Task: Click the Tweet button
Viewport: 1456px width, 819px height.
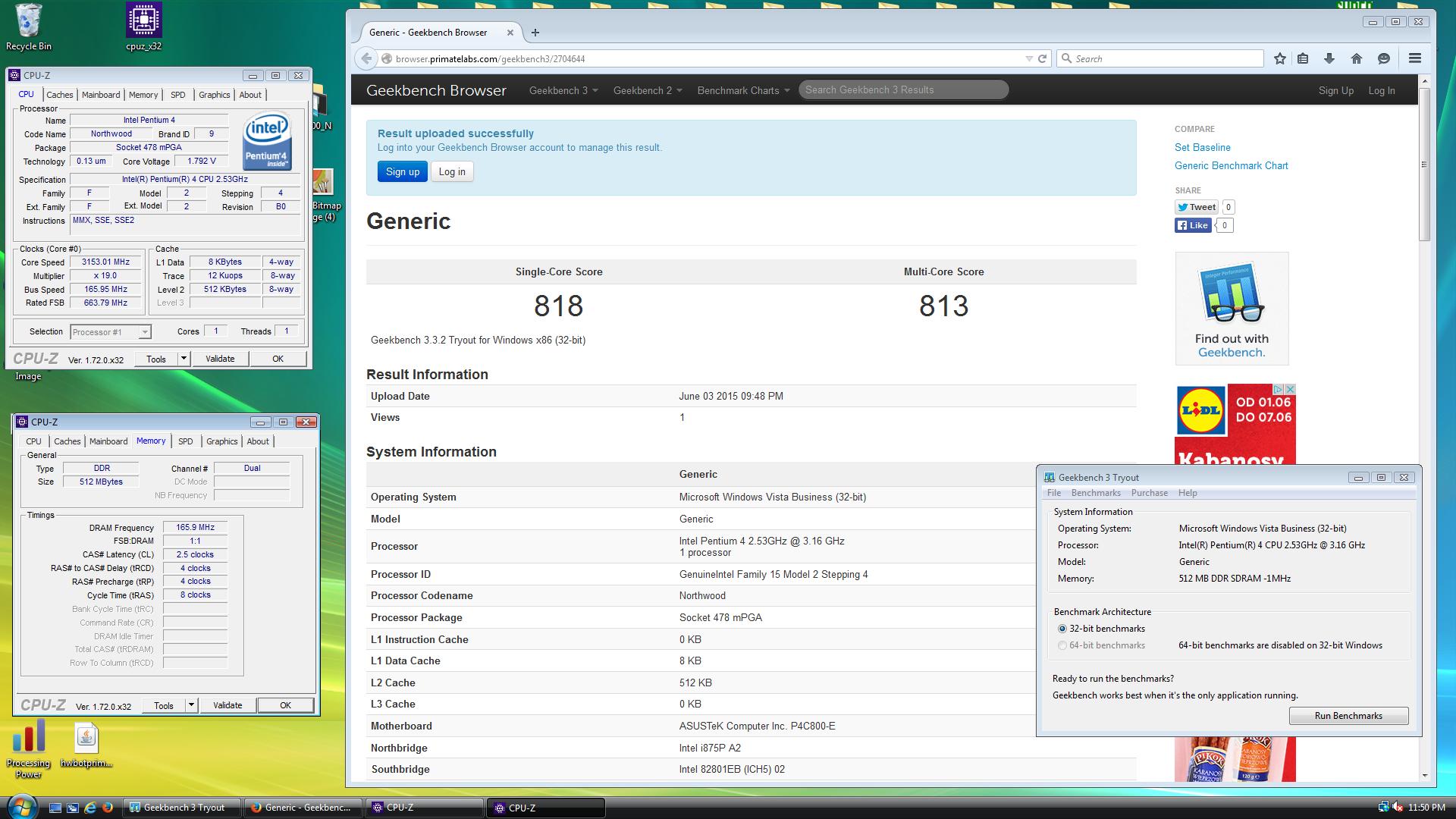Action: [1197, 207]
